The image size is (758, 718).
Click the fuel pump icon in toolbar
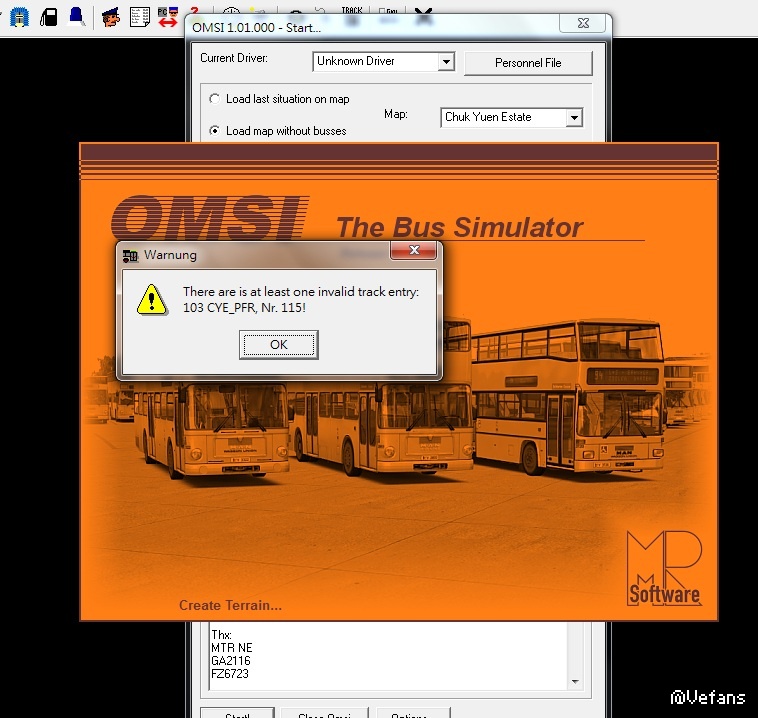tap(49, 17)
